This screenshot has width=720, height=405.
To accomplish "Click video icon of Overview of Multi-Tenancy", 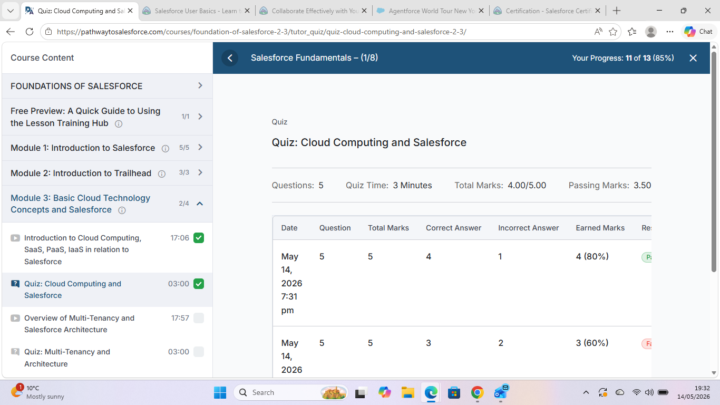I will pos(15,318).
